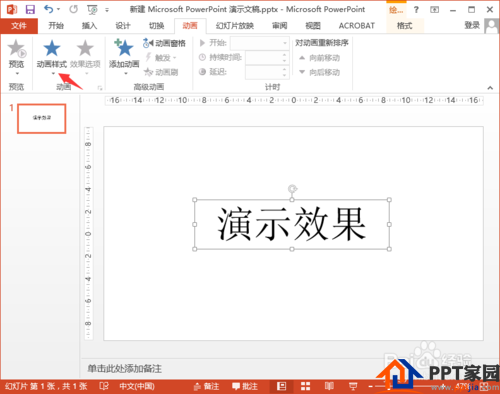This screenshot has width=500, height=394.
Task: Redo the last action
Action: (73, 9)
